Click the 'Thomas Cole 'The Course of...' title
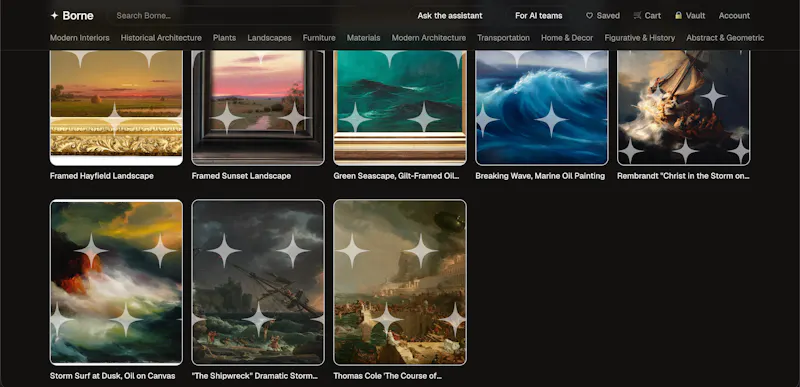 (388, 376)
